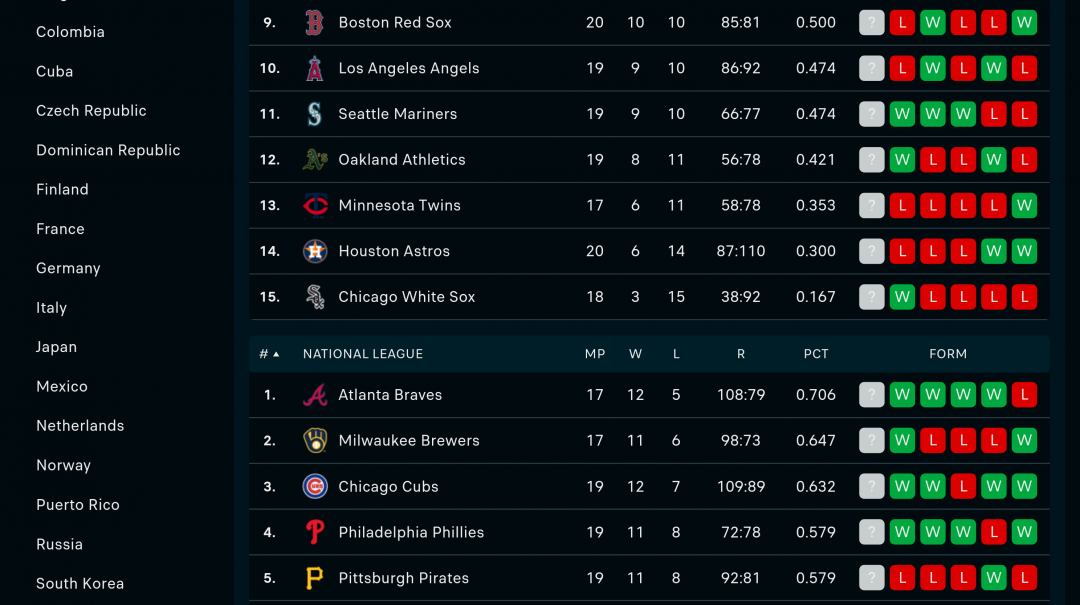Open the Milwaukee Brewers logo
The width and height of the screenshot is (1080, 605).
click(x=315, y=441)
